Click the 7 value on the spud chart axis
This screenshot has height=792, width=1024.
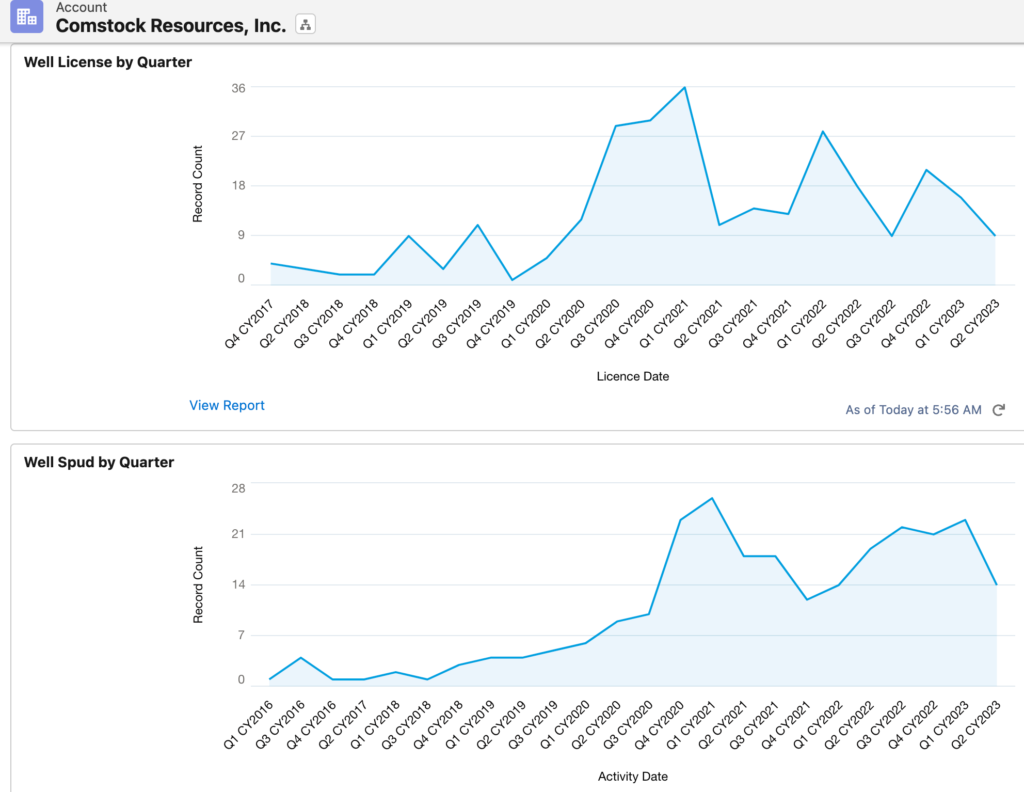coord(241,635)
